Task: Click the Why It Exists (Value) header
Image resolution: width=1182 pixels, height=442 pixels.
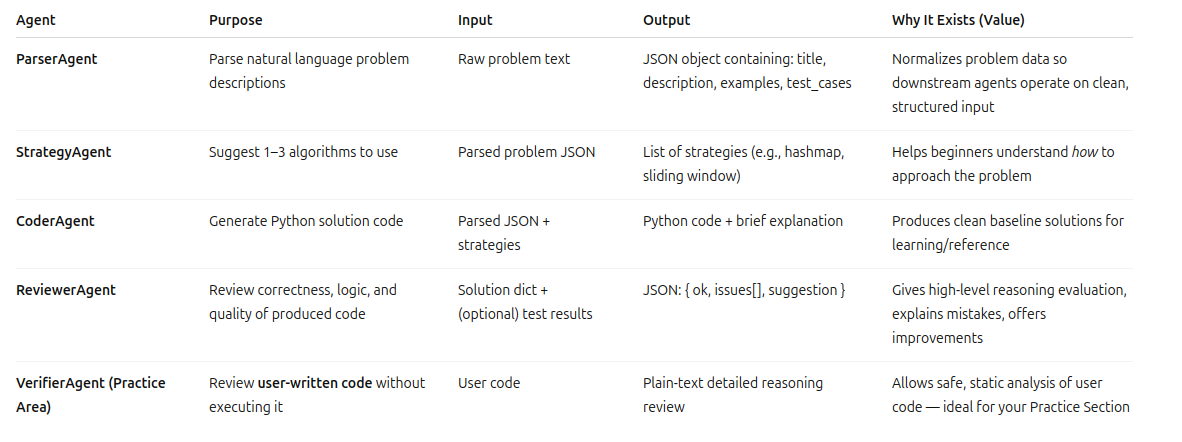Action: (x=956, y=20)
